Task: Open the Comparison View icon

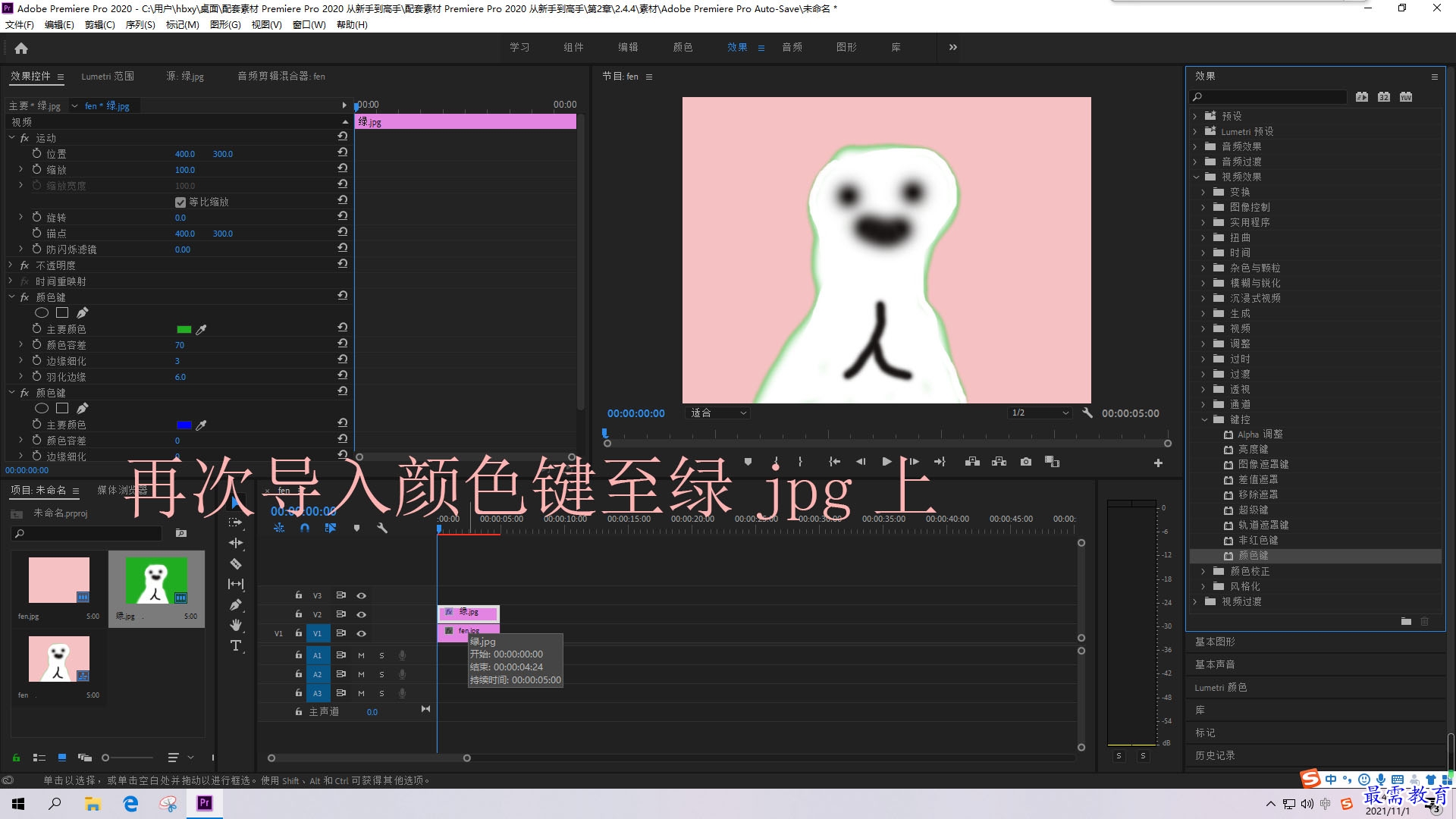Action: coord(1053,462)
